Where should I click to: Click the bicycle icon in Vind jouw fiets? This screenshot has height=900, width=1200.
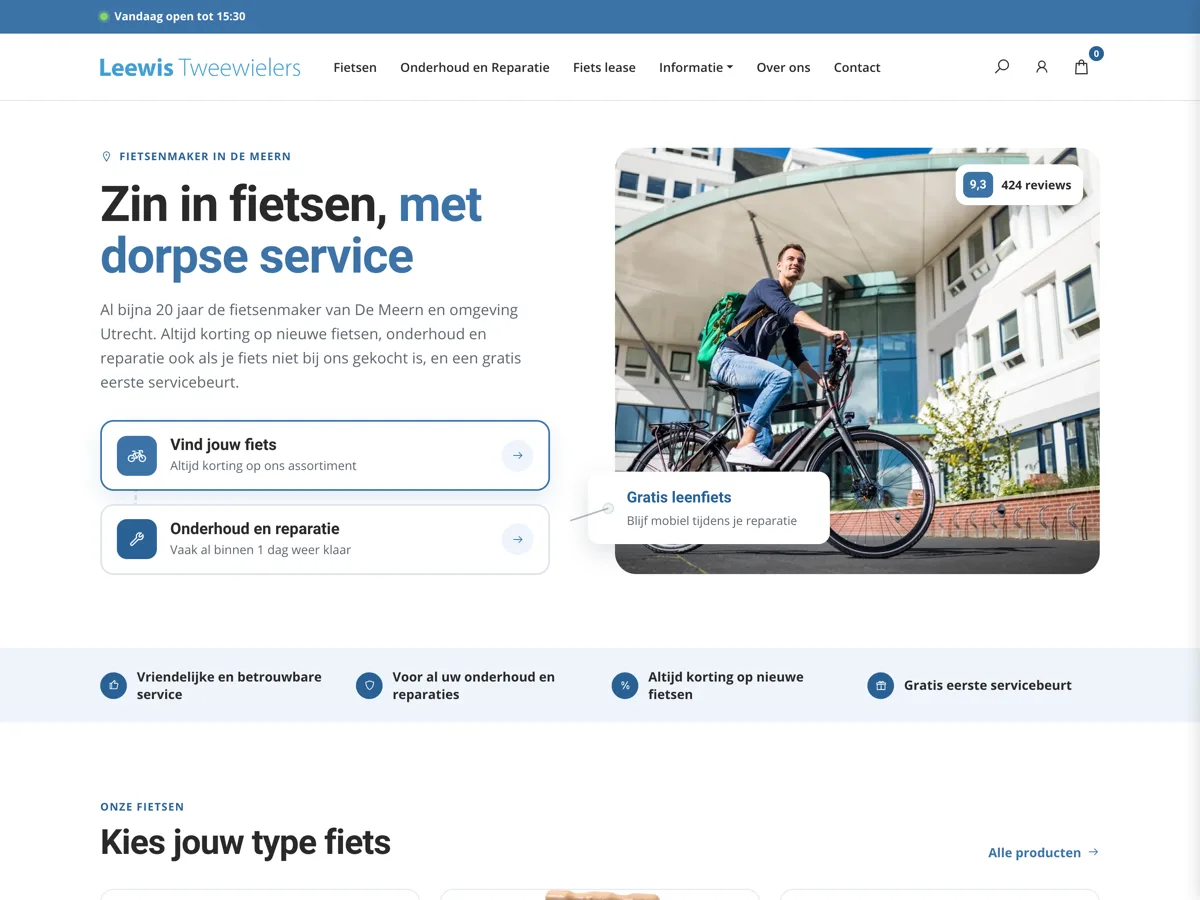click(137, 455)
